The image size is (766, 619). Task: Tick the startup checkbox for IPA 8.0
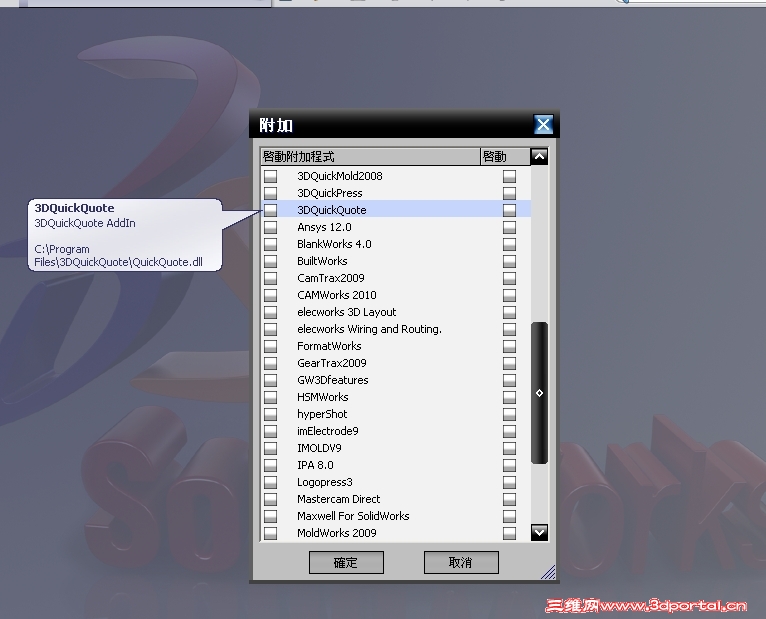(x=509, y=465)
